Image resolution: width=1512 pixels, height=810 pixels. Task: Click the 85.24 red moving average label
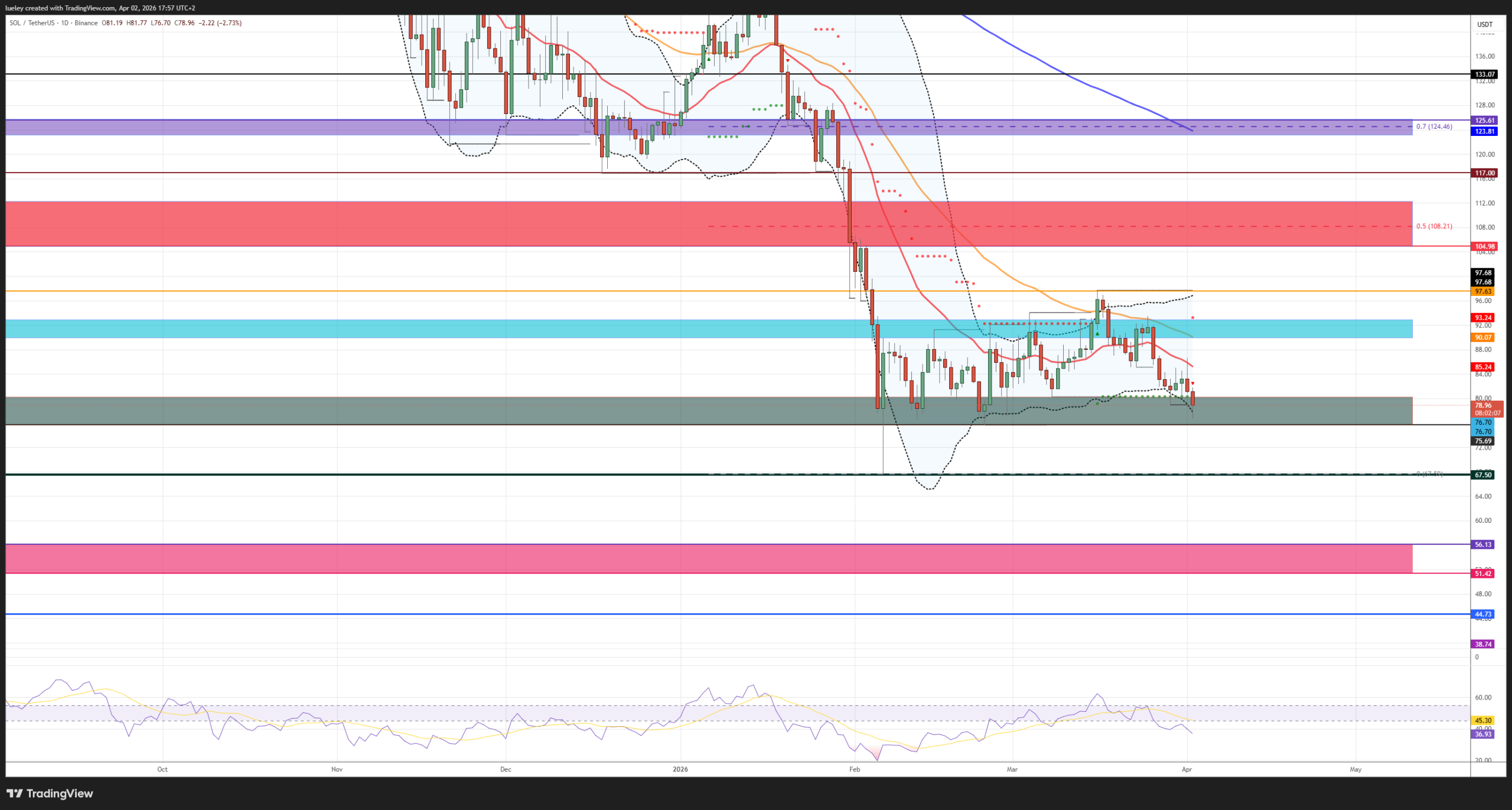1483,367
